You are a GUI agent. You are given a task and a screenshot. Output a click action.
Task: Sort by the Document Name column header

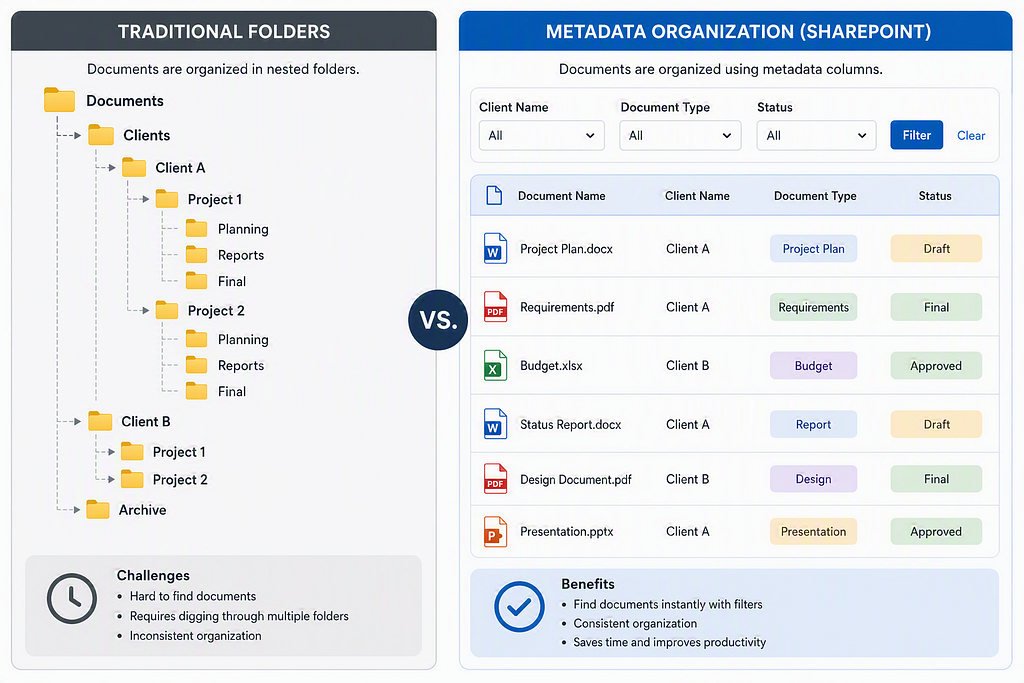point(562,196)
